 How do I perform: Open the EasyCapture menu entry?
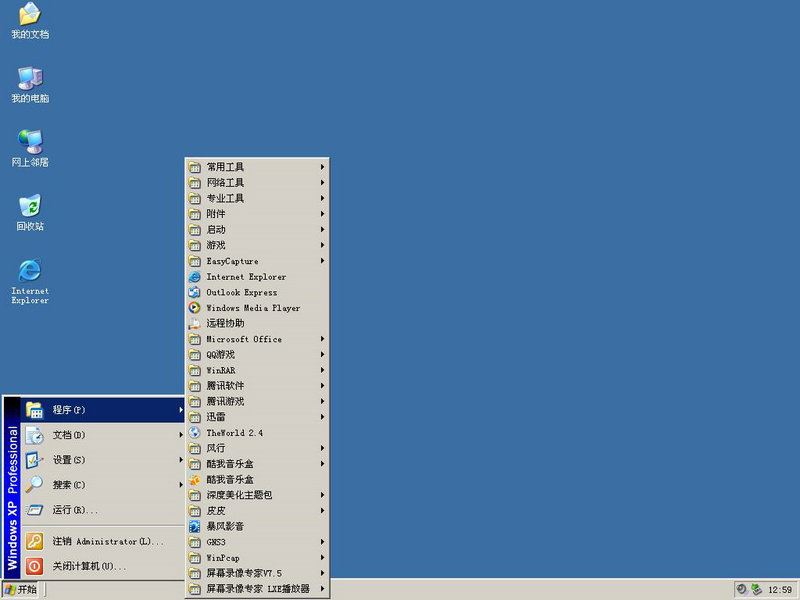[x=257, y=261]
